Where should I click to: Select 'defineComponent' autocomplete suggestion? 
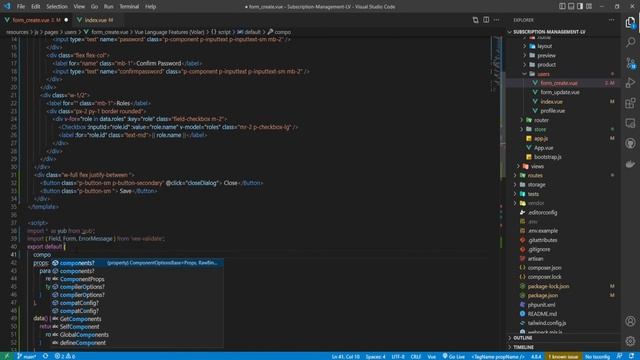click(137, 343)
